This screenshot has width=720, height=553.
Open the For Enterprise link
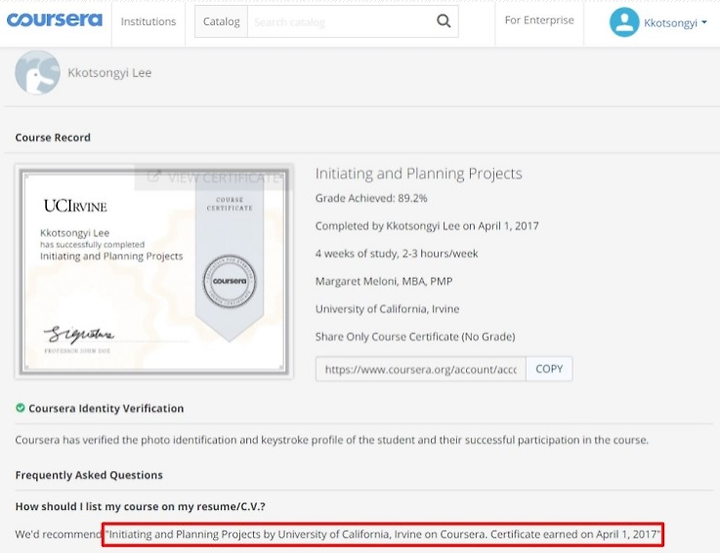pyautogui.click(x=539, y=20)
